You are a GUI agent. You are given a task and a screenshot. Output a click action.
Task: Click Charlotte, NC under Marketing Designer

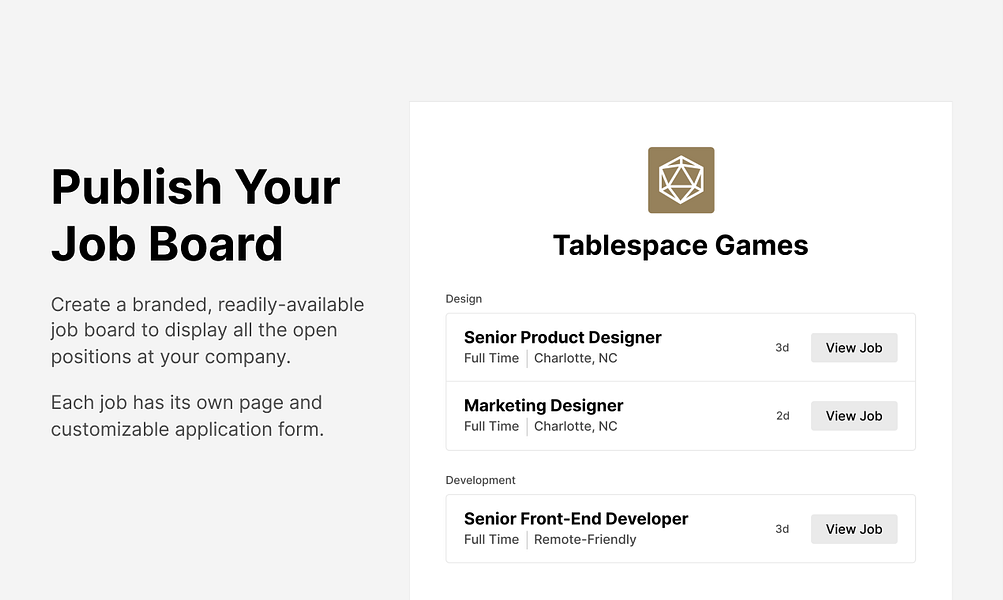(575, 426)
